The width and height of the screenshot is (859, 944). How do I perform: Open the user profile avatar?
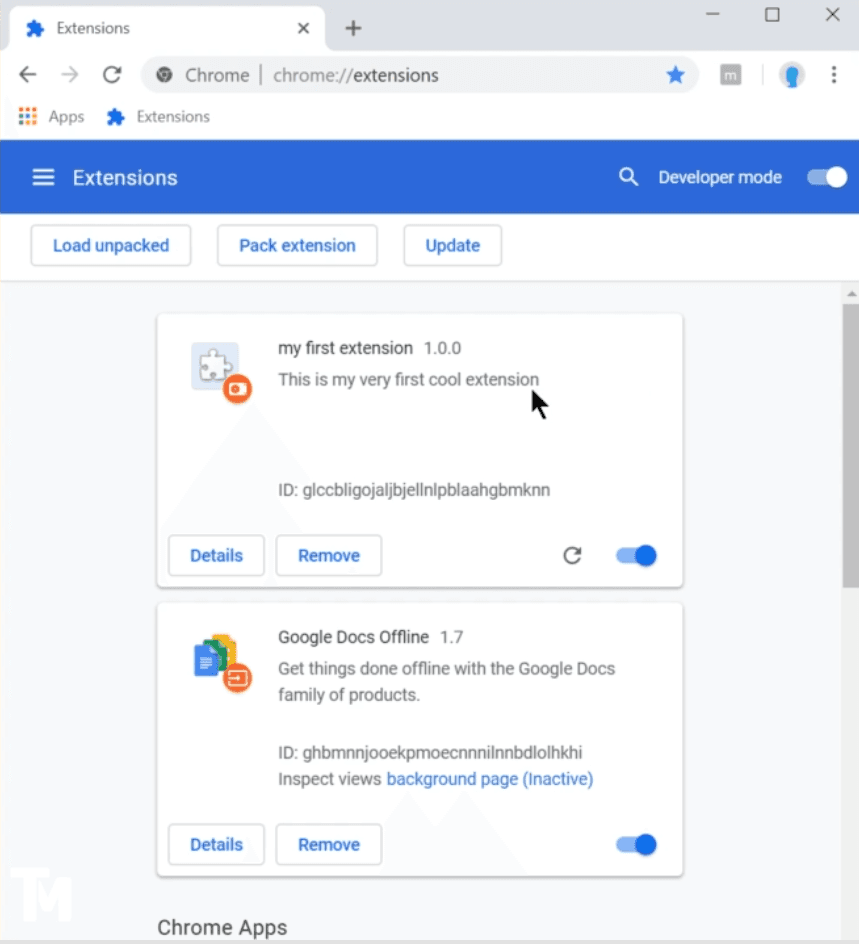point(792,75)
